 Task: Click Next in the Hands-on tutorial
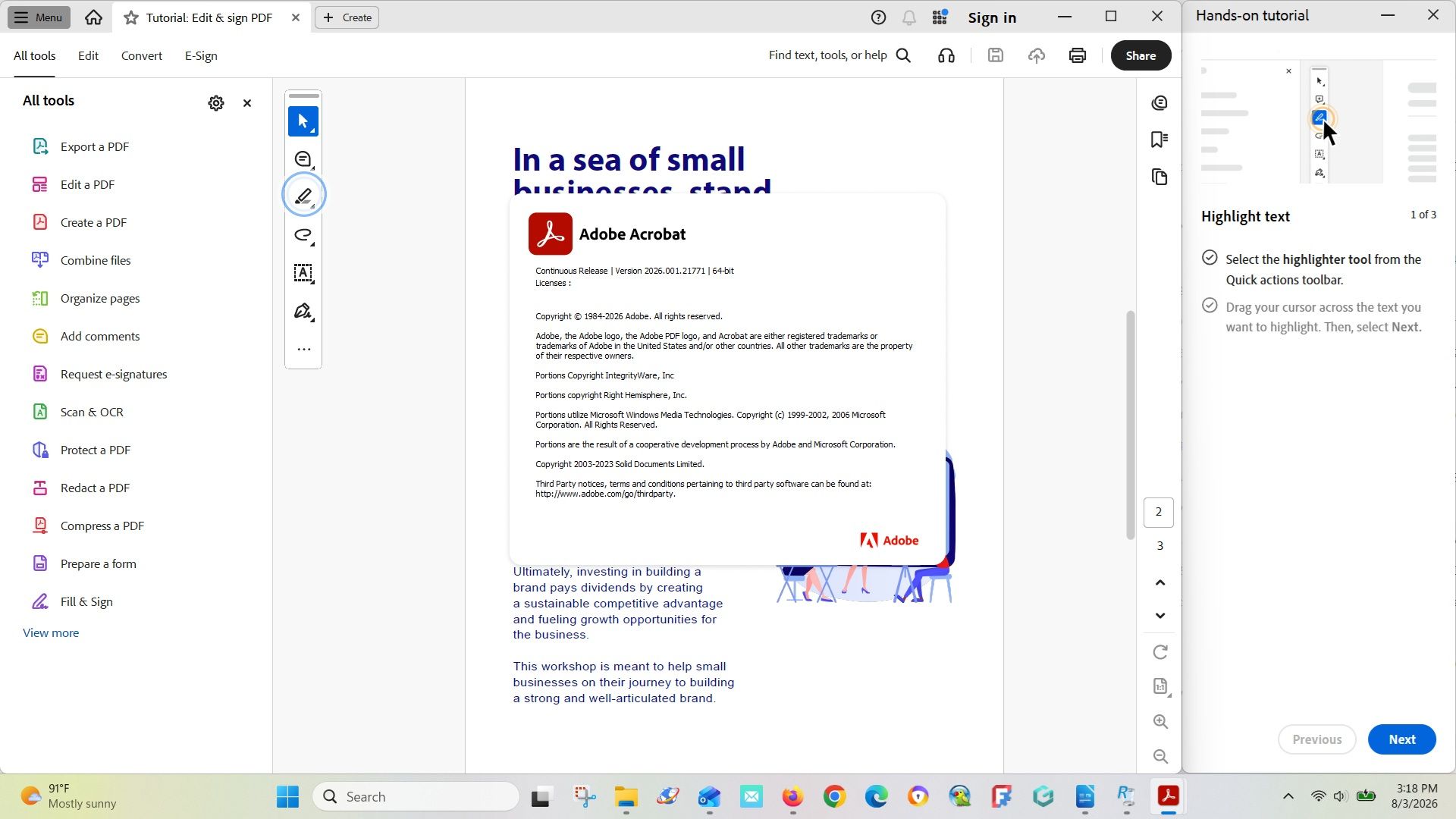pos(1402,739)
